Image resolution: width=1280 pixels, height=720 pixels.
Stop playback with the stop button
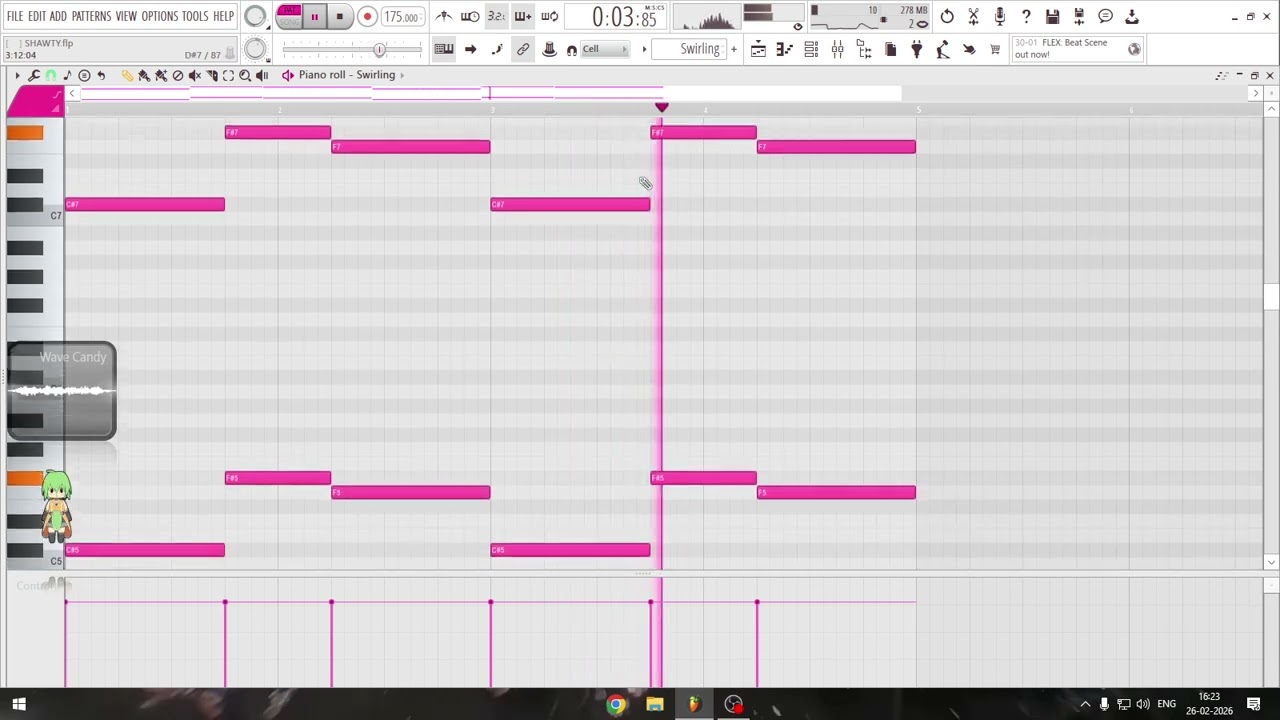[339, 16]
